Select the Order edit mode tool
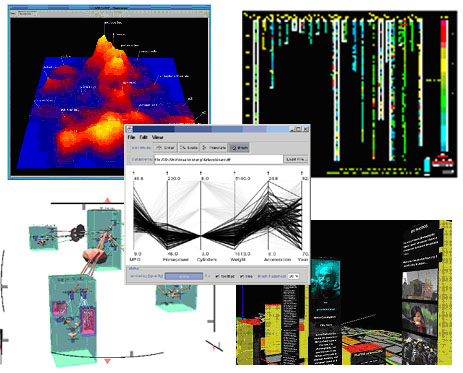This screenshot has height=373, width=463. [x=165, y=148]
